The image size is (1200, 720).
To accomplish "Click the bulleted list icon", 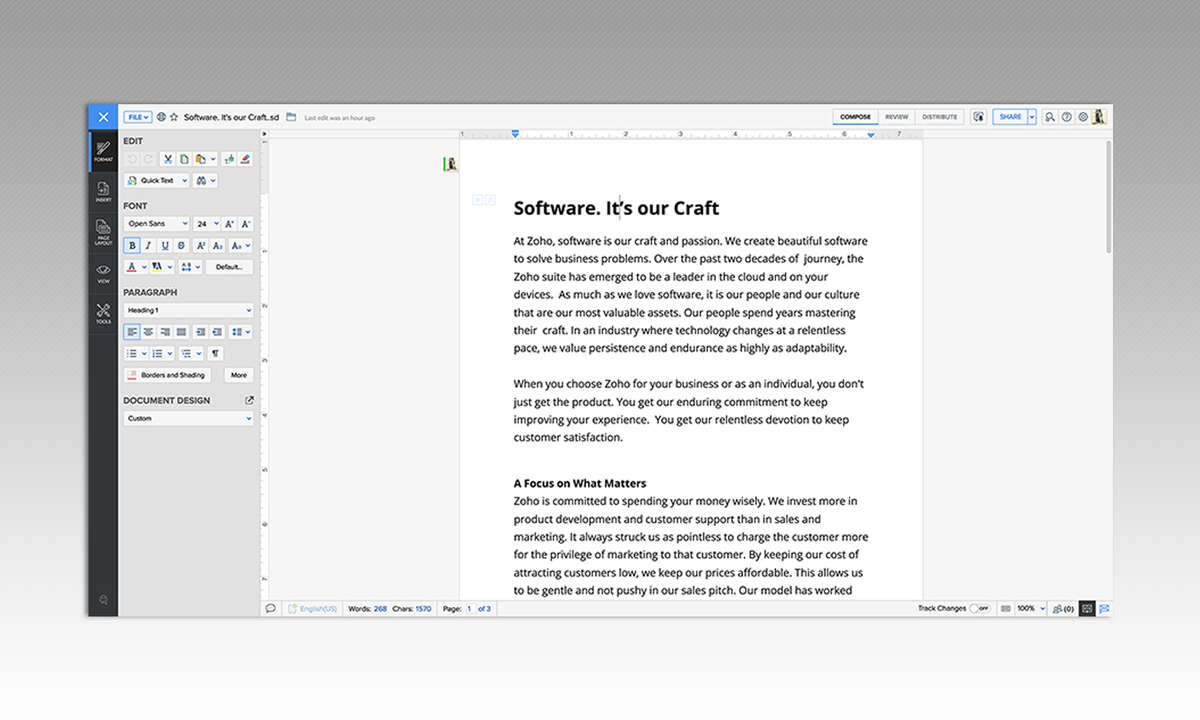I will [x=132, y=353].
